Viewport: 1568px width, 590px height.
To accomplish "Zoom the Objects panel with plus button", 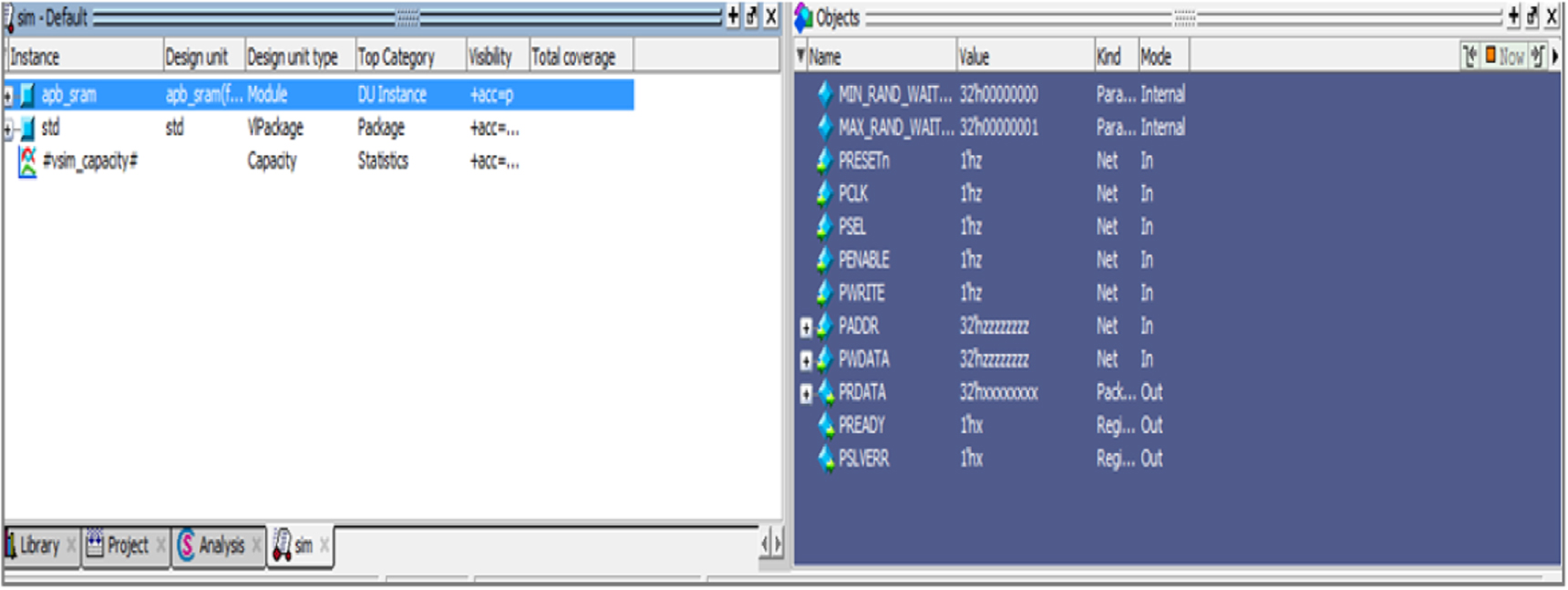I will [x=1513, y=16].
